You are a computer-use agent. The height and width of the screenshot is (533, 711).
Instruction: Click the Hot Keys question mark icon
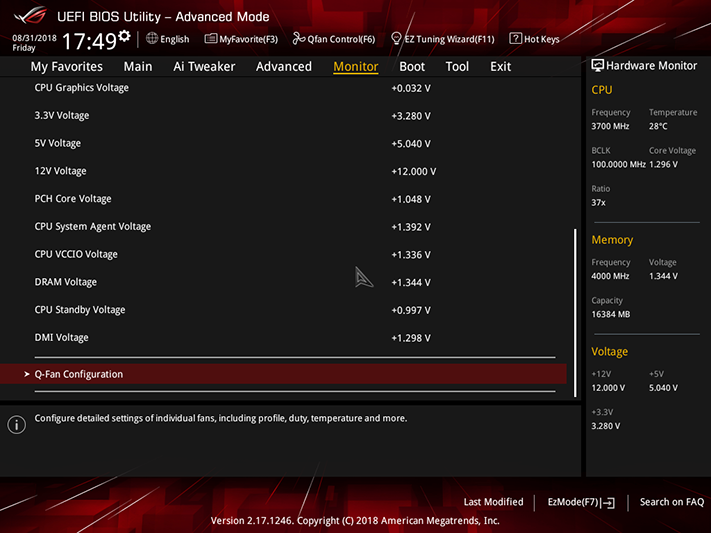[515, 39]
